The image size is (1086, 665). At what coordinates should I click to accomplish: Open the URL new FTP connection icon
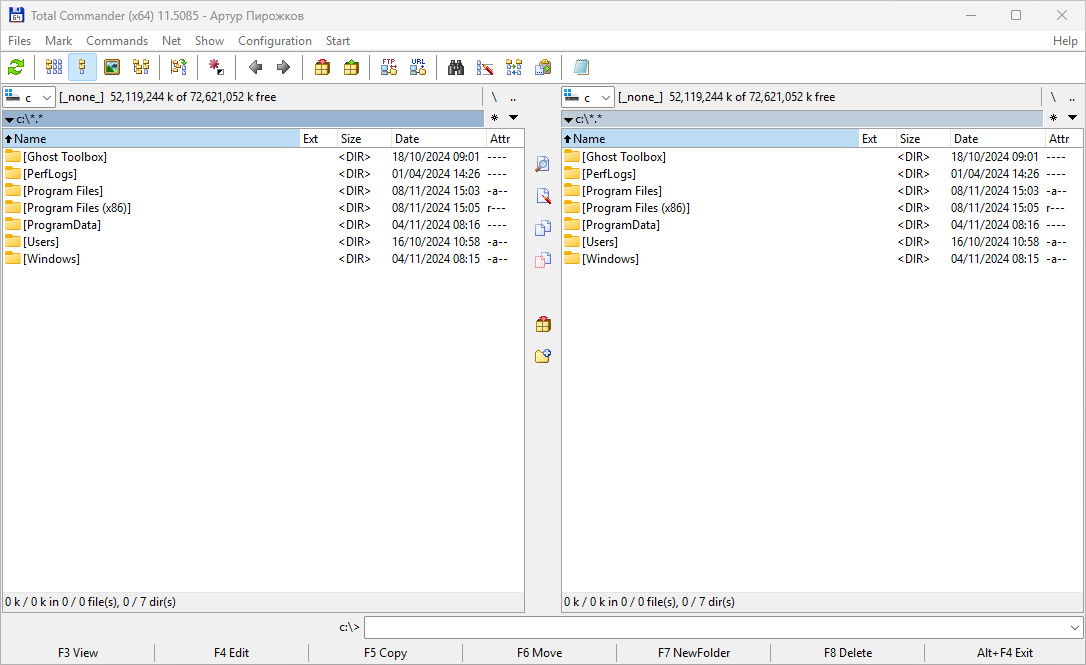click(418, 67)
